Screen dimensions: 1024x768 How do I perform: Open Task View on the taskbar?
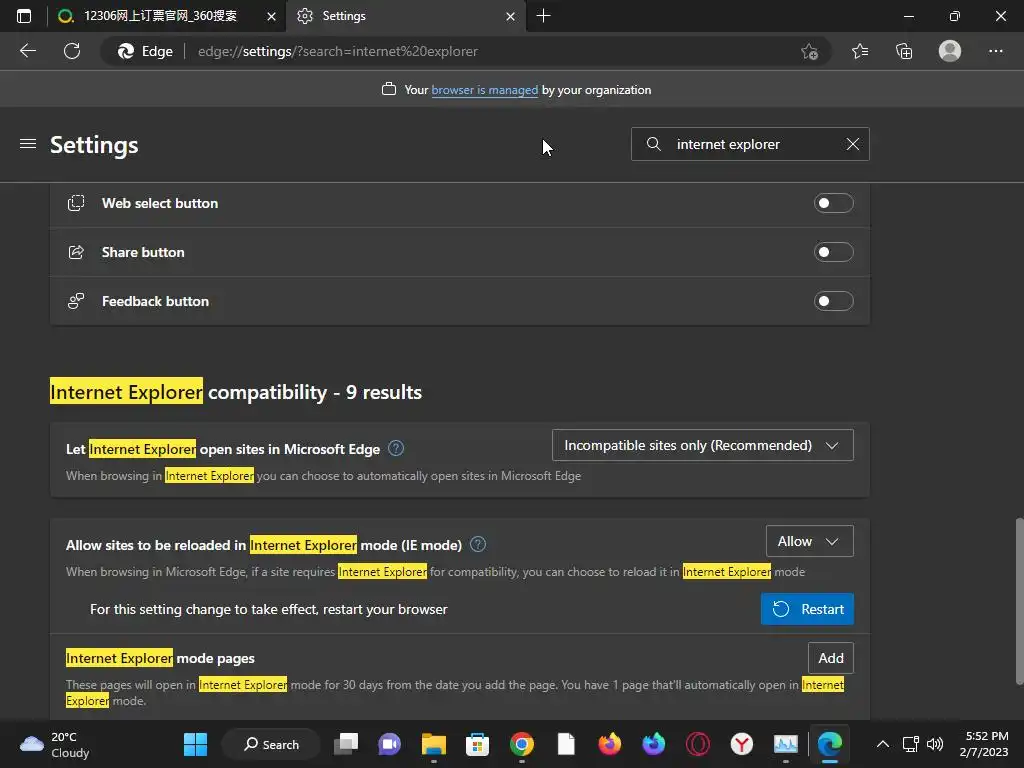pyautogui.click(x=346, y=744)
